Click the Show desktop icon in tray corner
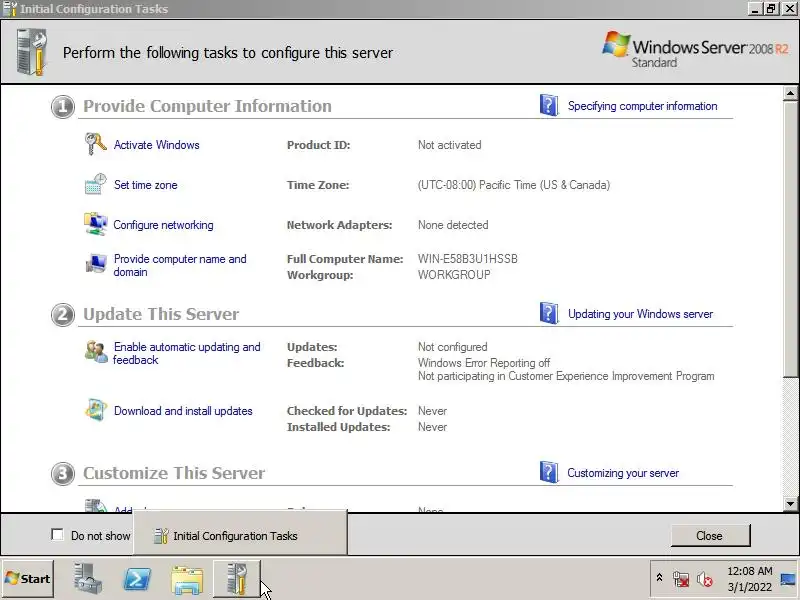Screen dimensions: 800x600 point(788,579)
